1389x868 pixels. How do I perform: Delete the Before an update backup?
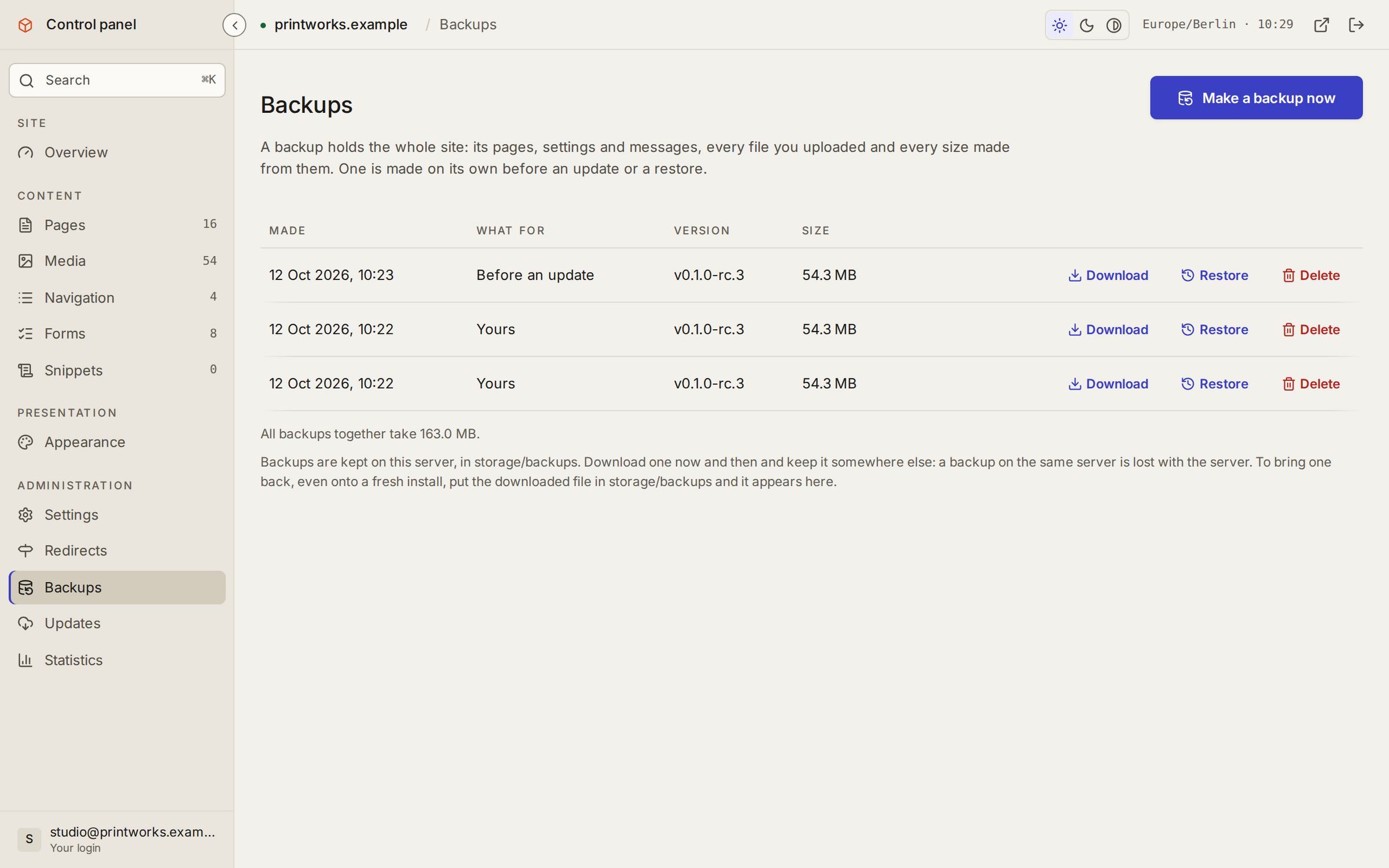(x=1311, y=275)
